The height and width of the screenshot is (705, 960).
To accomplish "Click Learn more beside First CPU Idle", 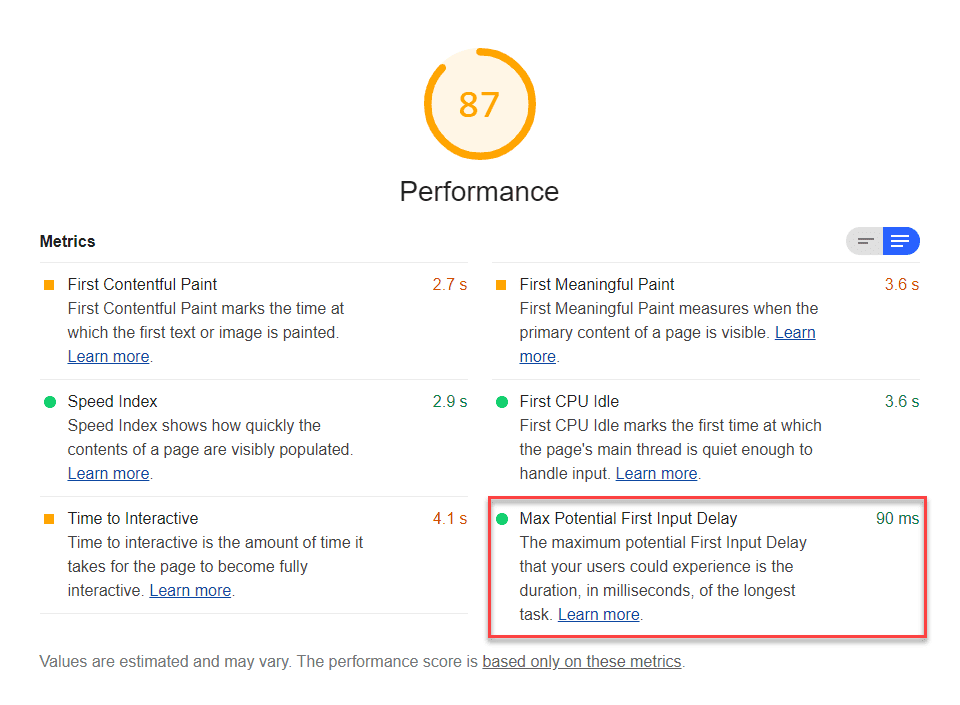I will point(656,473).
